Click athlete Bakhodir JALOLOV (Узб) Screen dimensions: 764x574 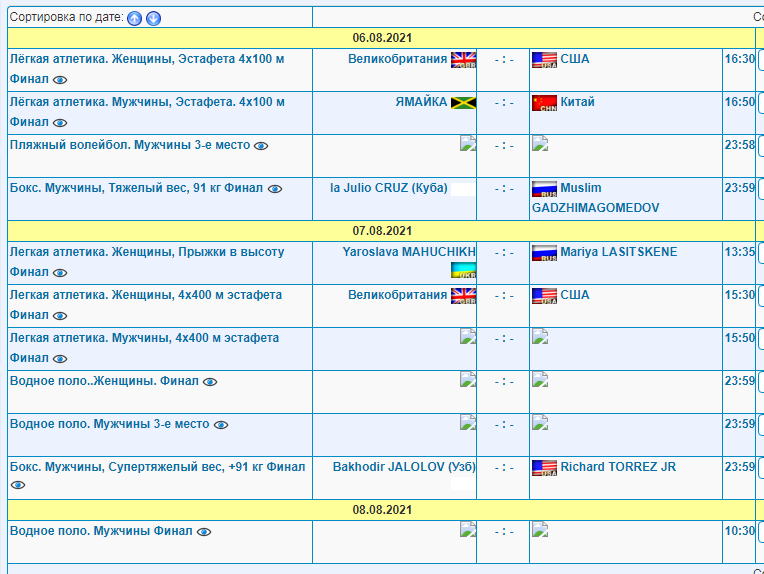(404, 467)
